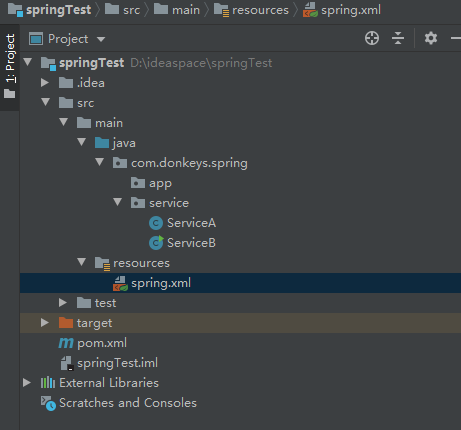Click the blue java source folder icon
Viewport: 461px width, 430px height.
(102, 143)
